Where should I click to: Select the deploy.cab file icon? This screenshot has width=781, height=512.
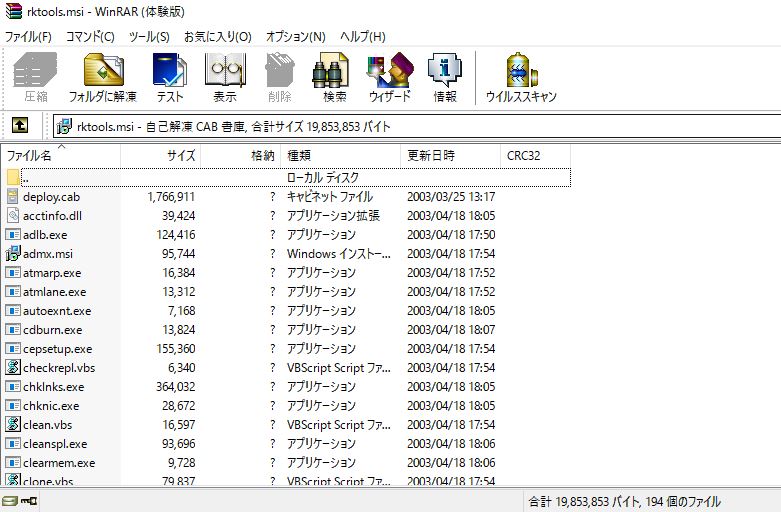click(x=12, y=196)
